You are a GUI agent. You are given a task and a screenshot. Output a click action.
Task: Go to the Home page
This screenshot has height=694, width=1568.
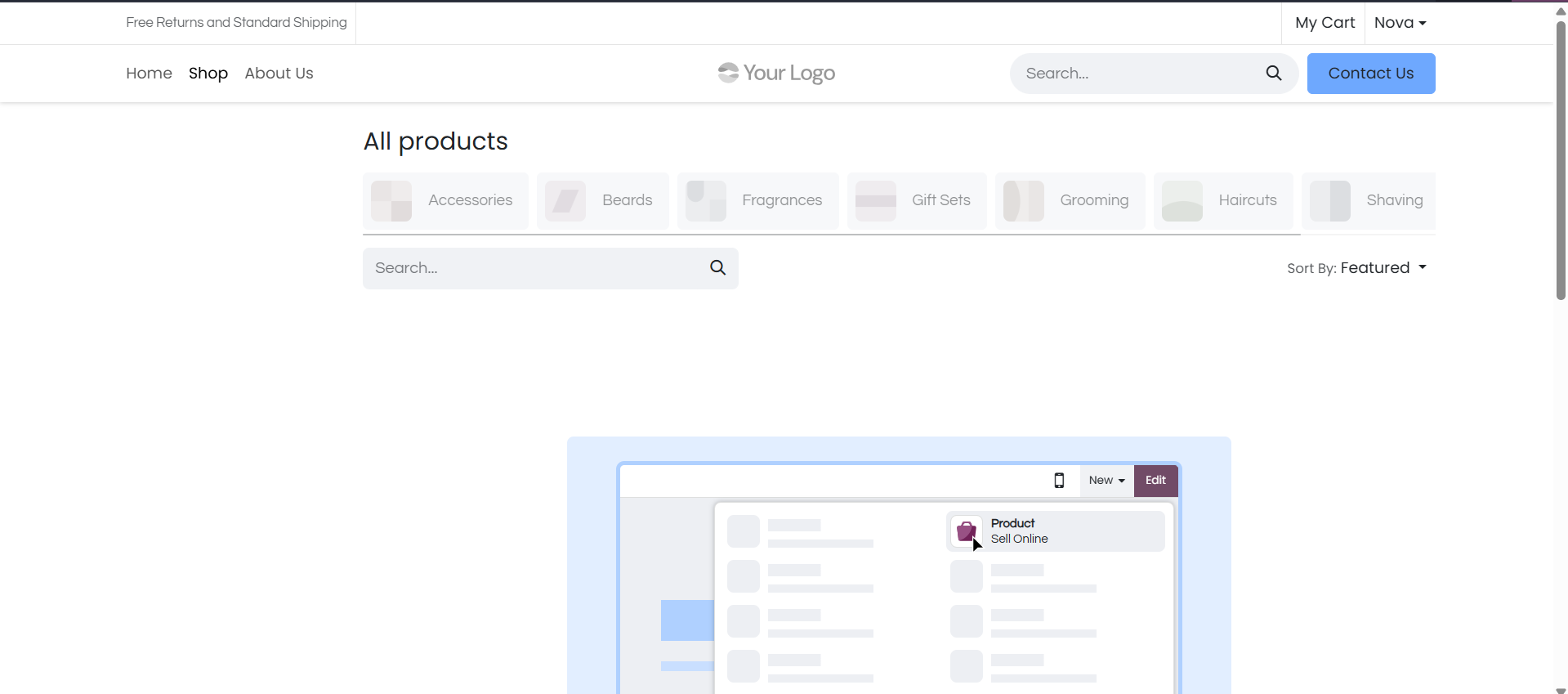coord(149,73)
